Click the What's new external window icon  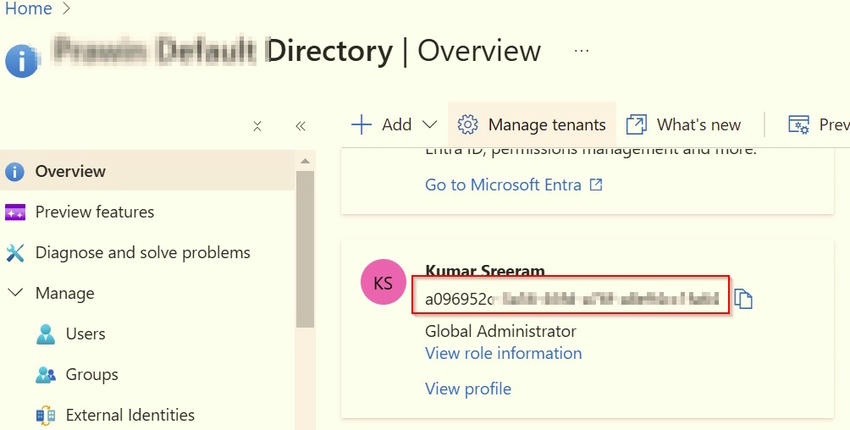[636, 125]
